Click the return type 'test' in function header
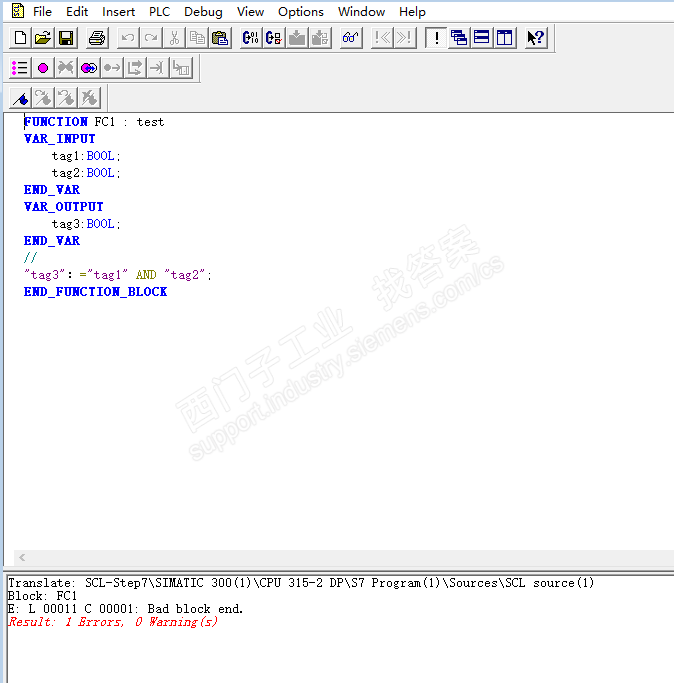 coord(150,122)
